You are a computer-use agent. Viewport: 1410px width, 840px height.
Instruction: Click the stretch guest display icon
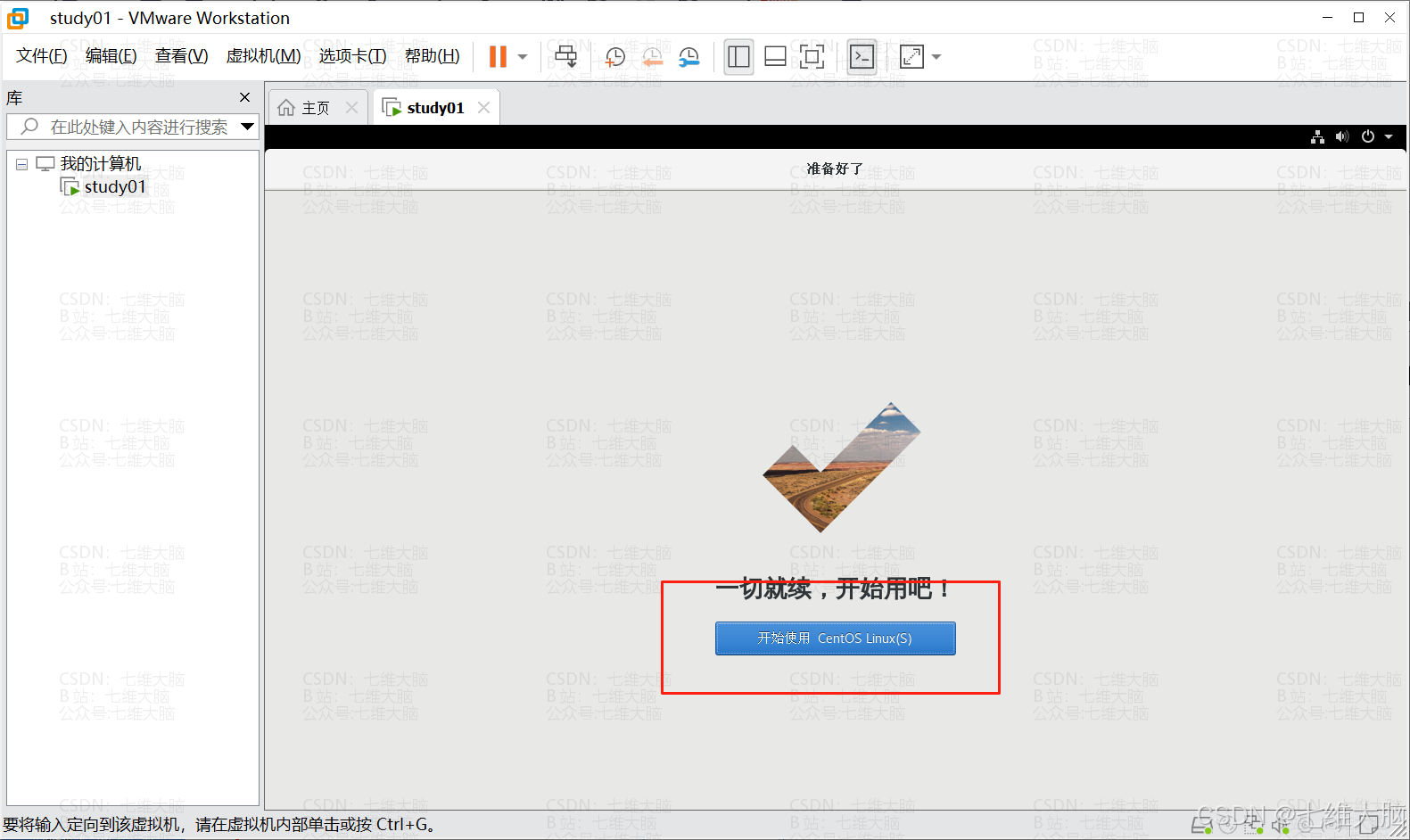coord(911,57)
